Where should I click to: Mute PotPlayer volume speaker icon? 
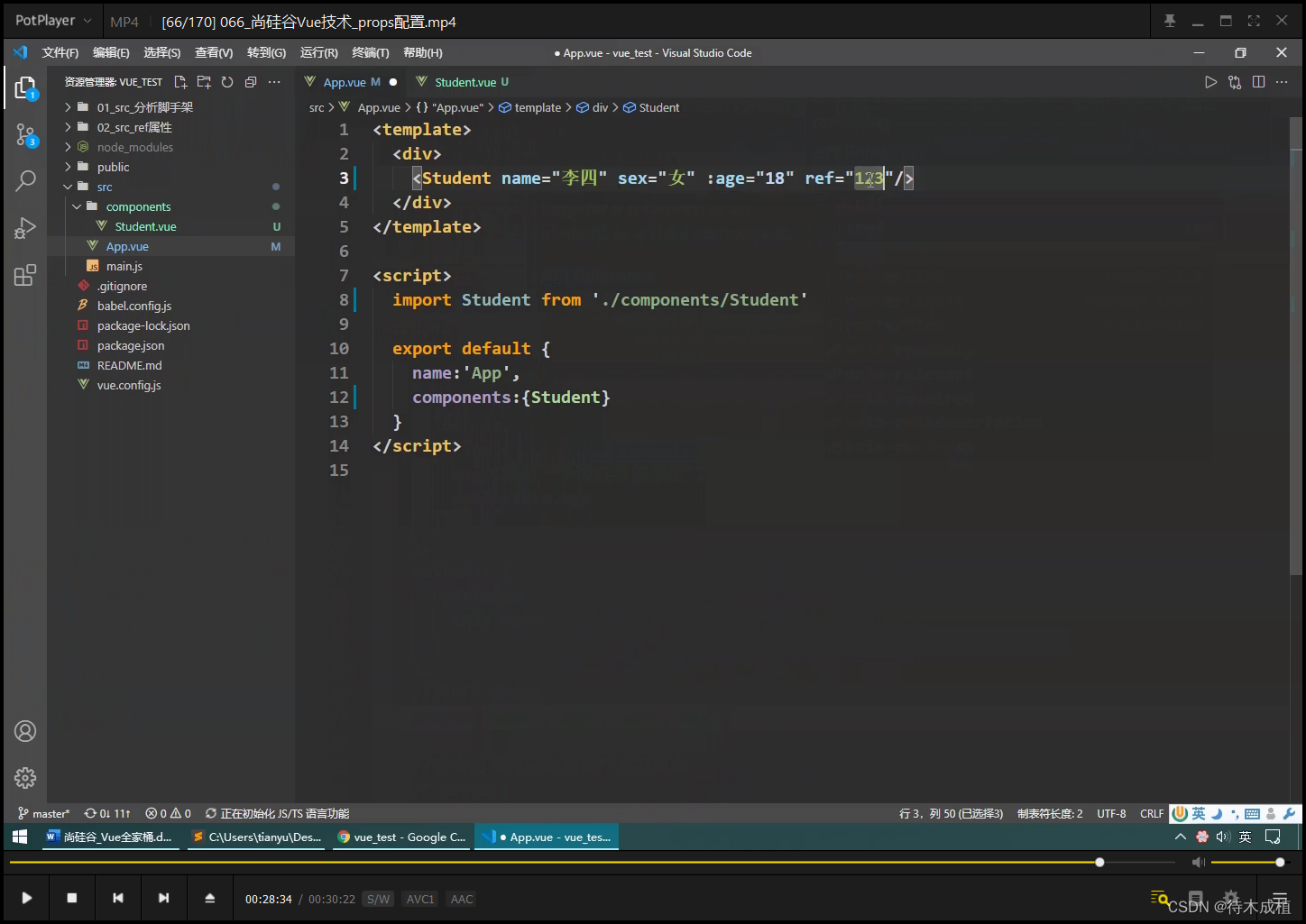click(x=1198, y=863)
